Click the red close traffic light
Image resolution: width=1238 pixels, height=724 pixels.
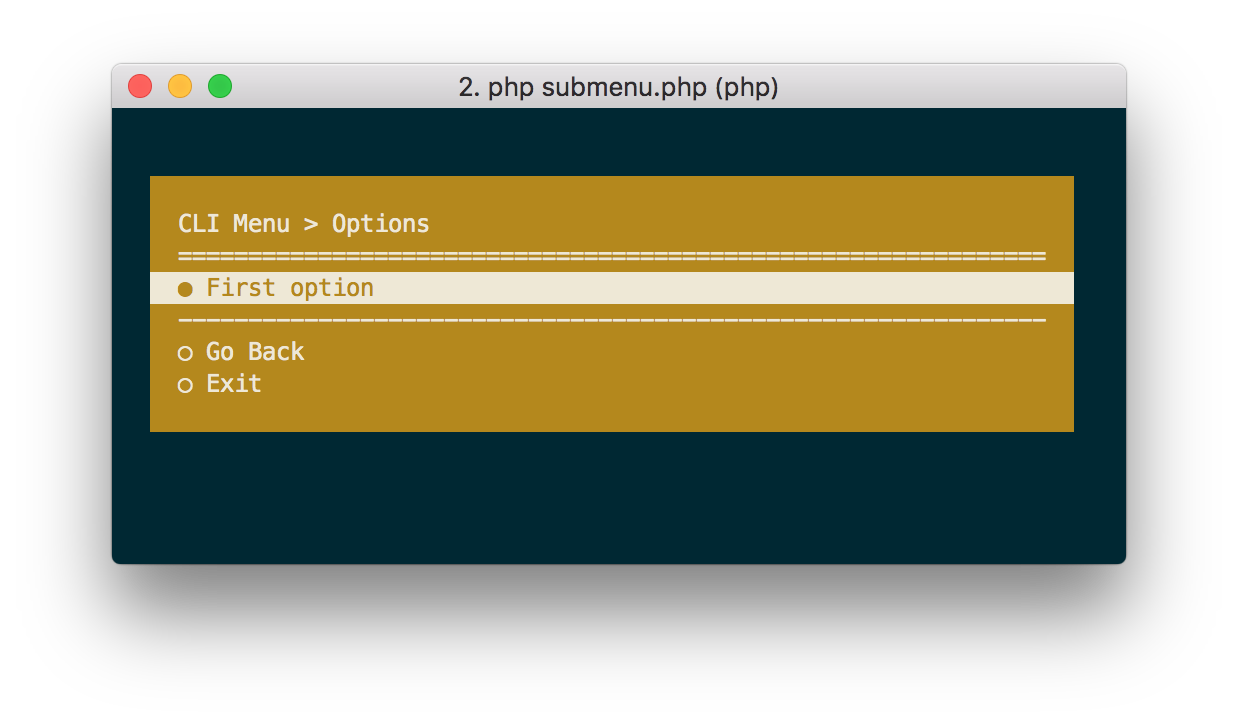coord(140,87)
